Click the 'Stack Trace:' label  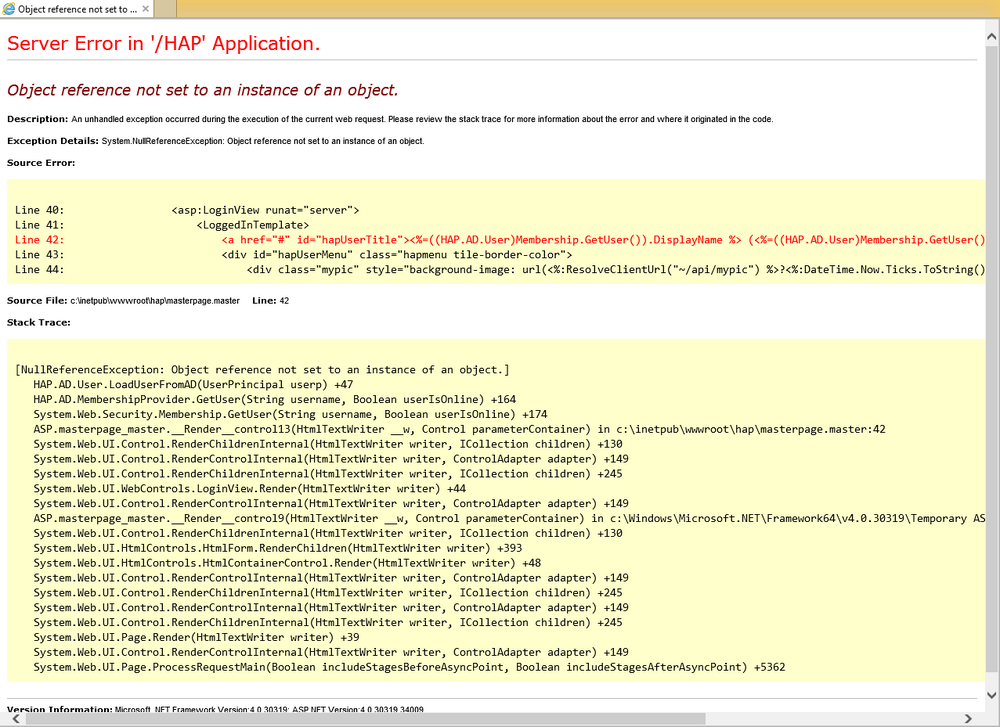pyautogui.click(x=39, y=323)
